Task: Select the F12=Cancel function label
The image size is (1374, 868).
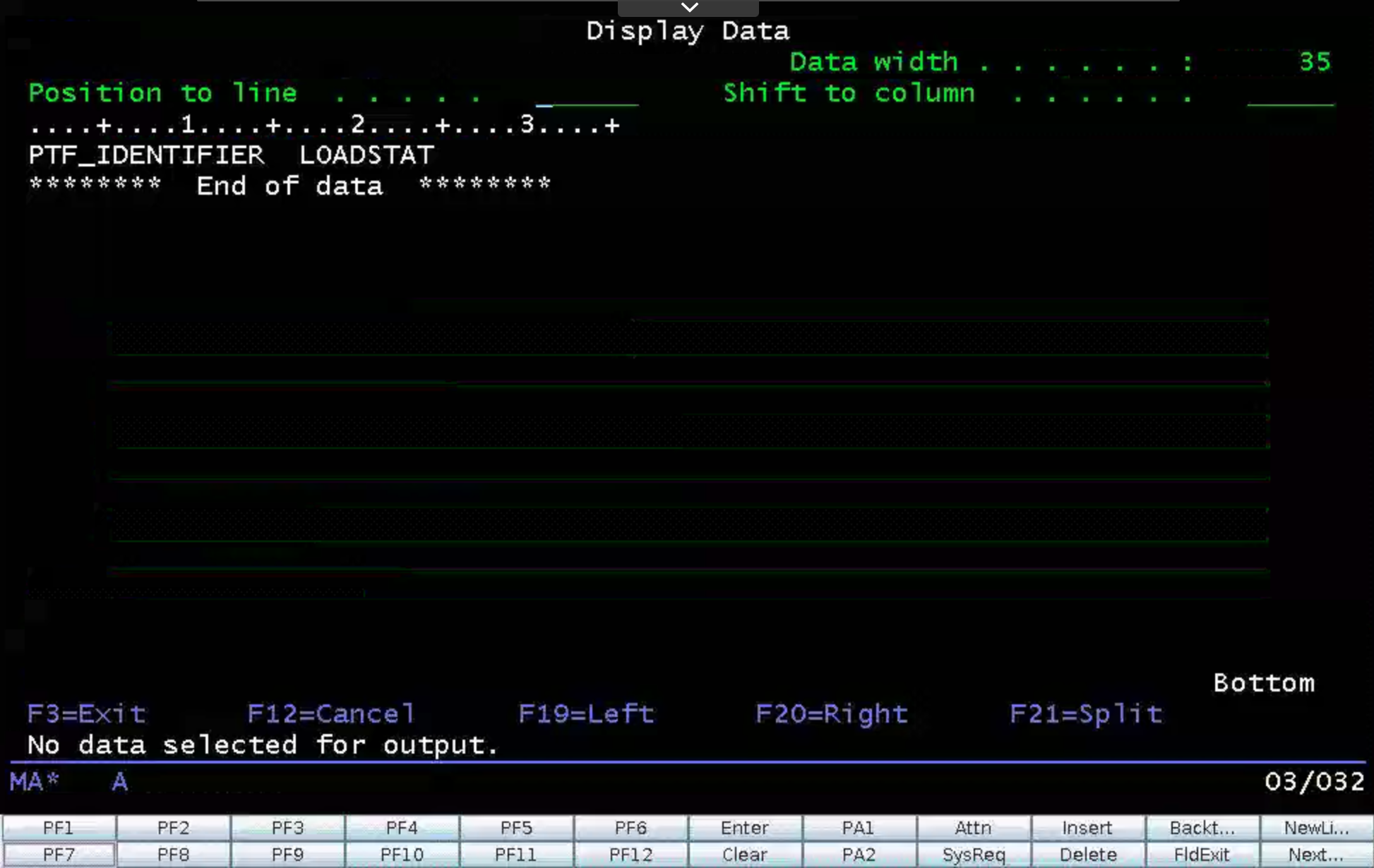Action: click(331, 714)
